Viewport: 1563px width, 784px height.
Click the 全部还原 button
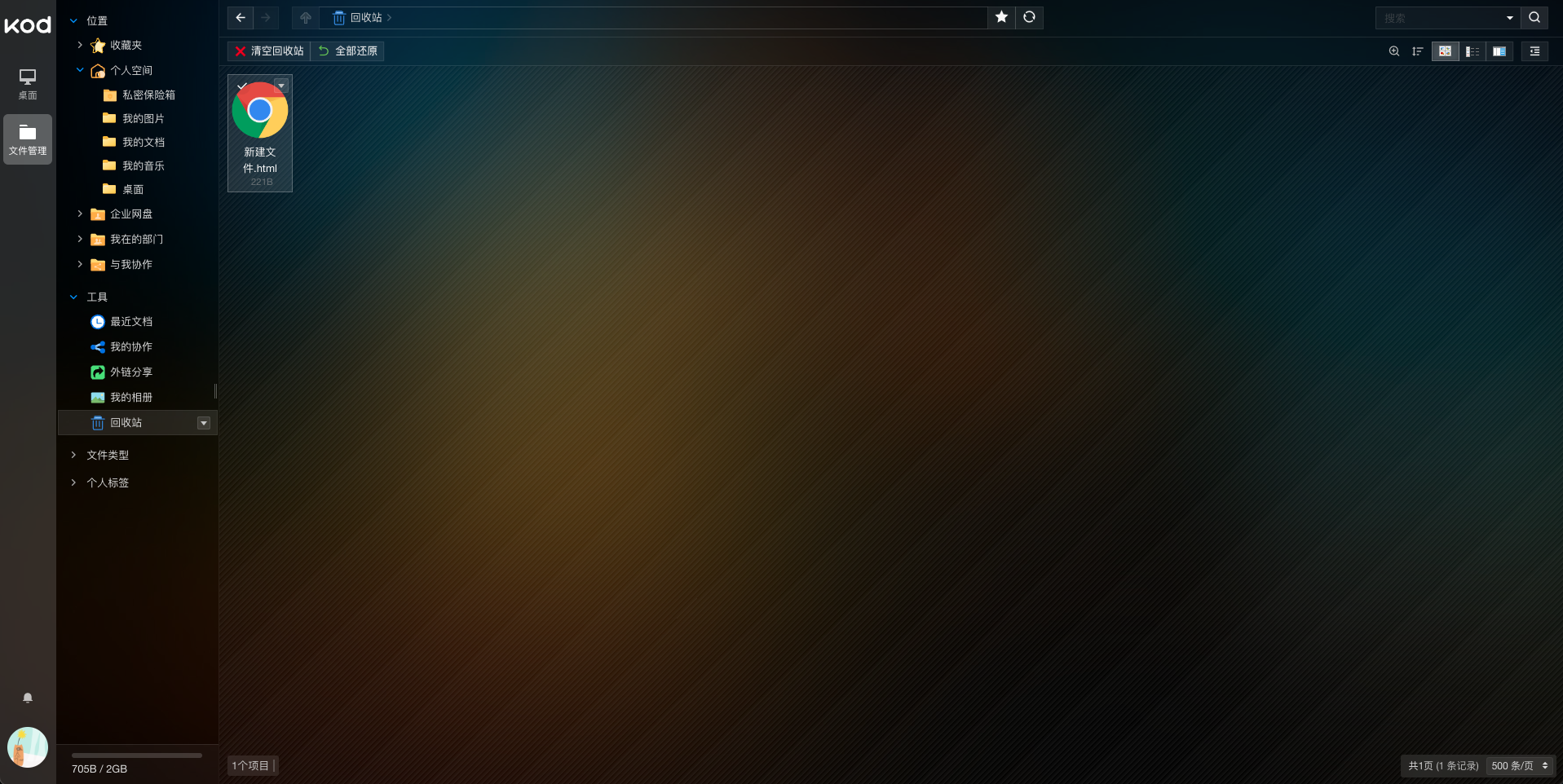click(x=348, y=51)
